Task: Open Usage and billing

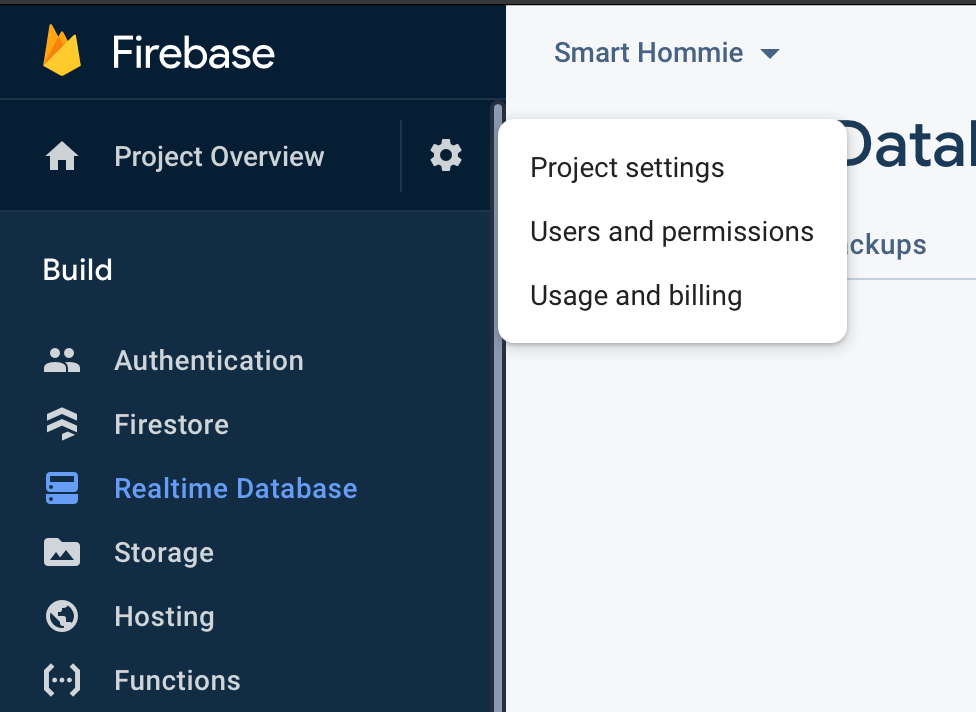Action: click(x=636, y=295)
